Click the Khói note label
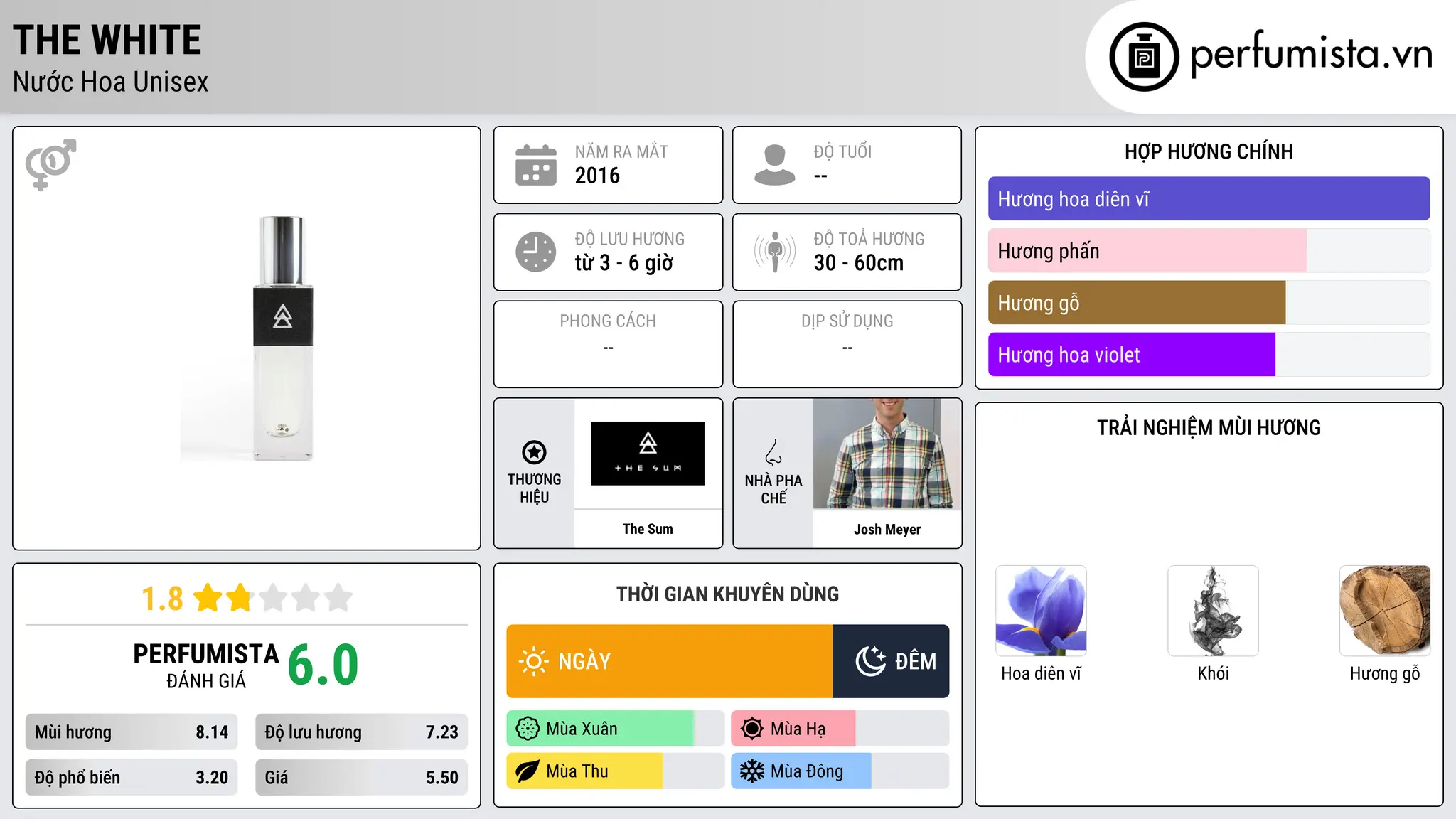The width and height of the screenshot is (1456, 819). click(x=1213, y=673)
